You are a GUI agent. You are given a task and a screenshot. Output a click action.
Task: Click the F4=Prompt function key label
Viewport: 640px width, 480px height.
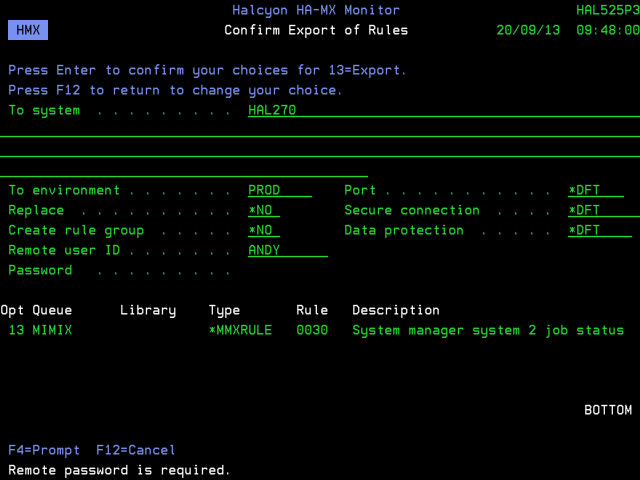tap(44, 450)
